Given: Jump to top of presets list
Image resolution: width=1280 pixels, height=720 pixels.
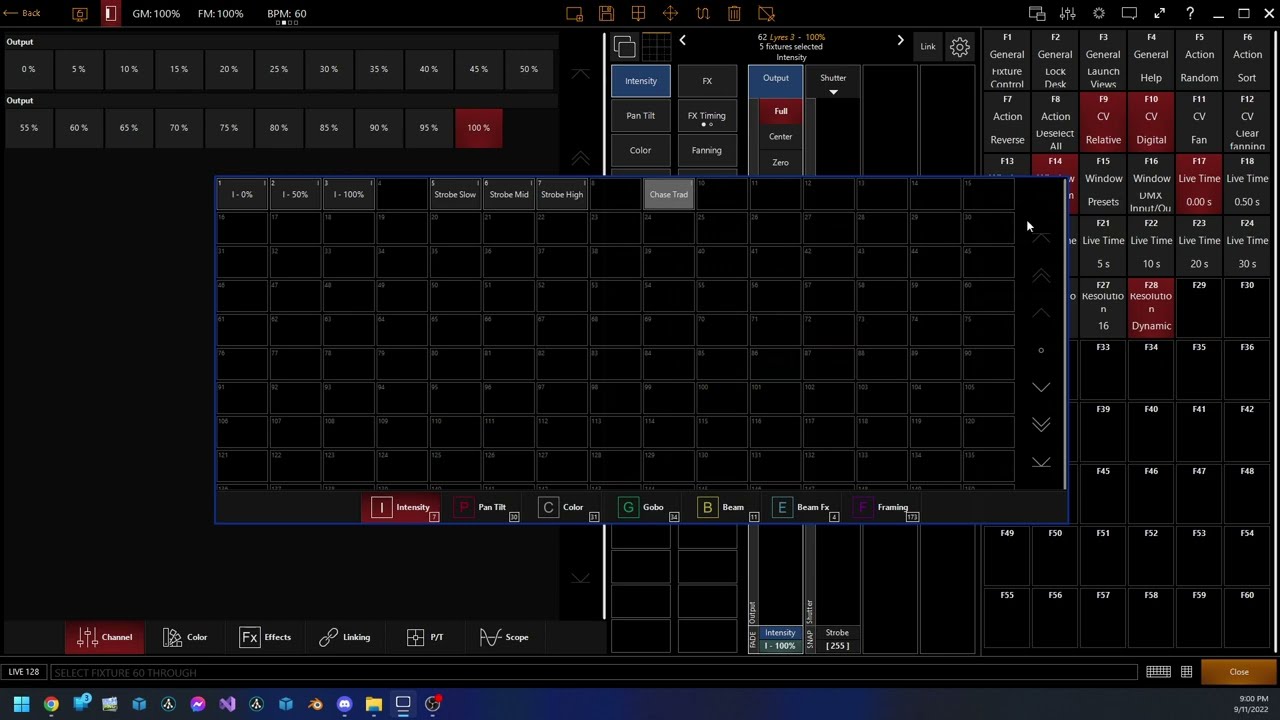Looking at the screenshot, I should [1041, 237].
